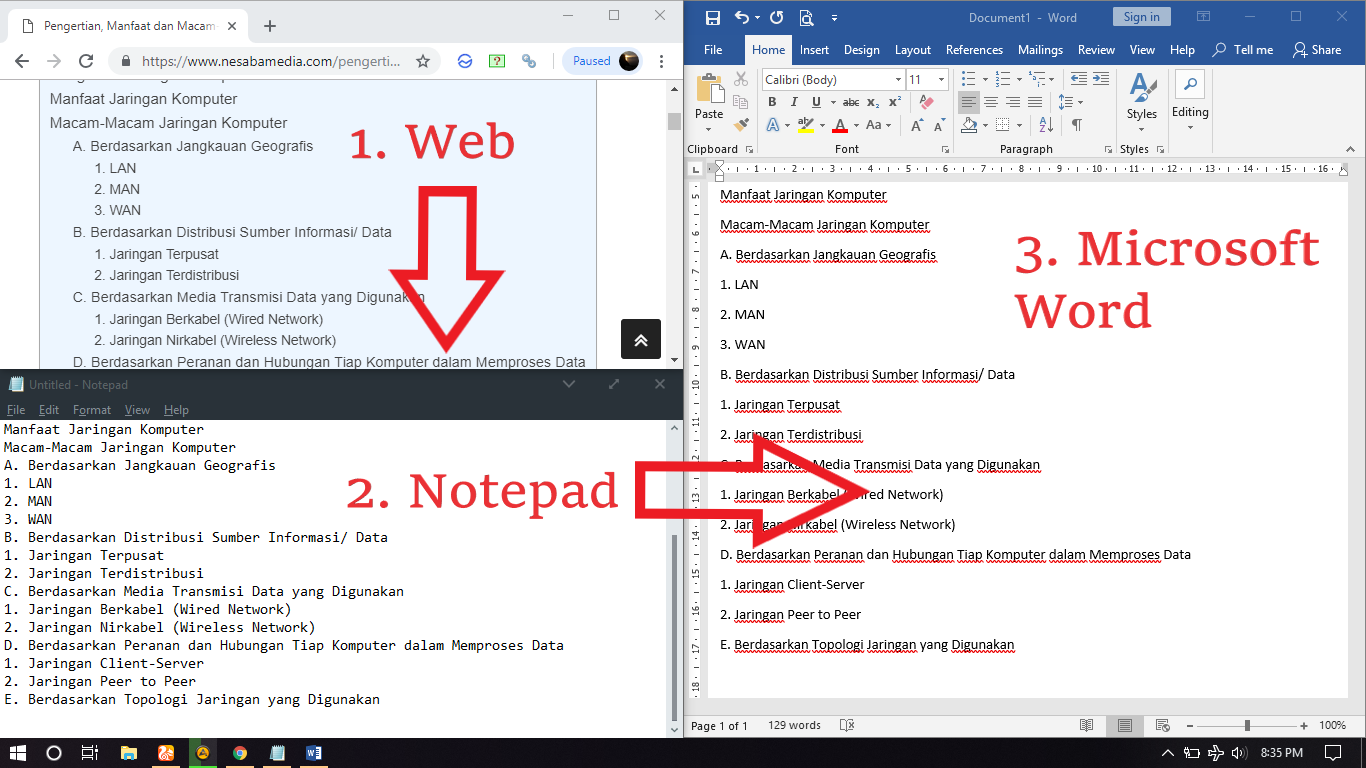
Task: Toggle Superscript formatting
Action: 894,102
